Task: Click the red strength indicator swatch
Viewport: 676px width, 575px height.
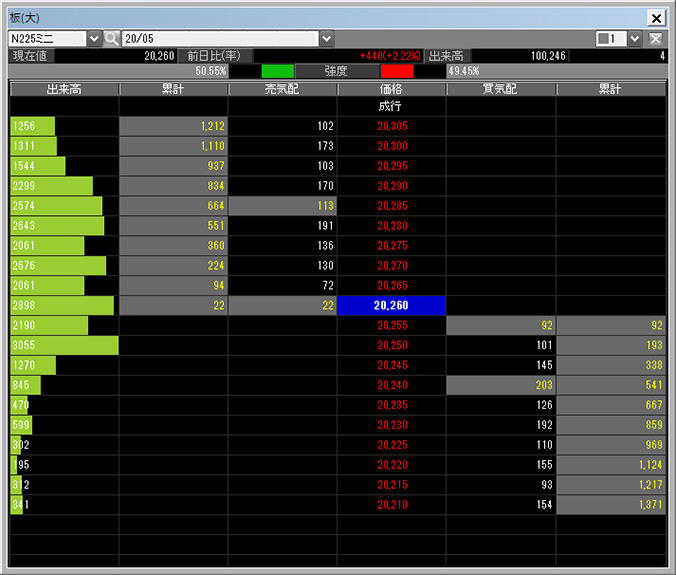Action: 397,71
